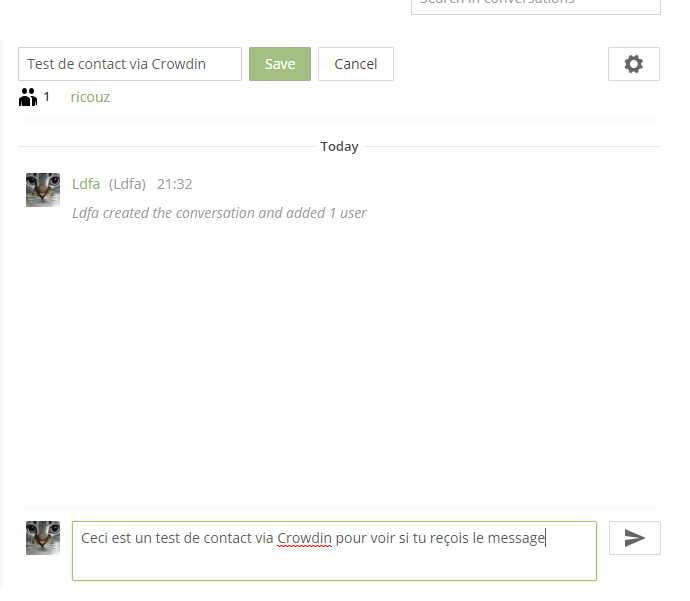Click the Today date divider label
The height and width of the screenshot is (601, 690).
(x=339, y=147)
